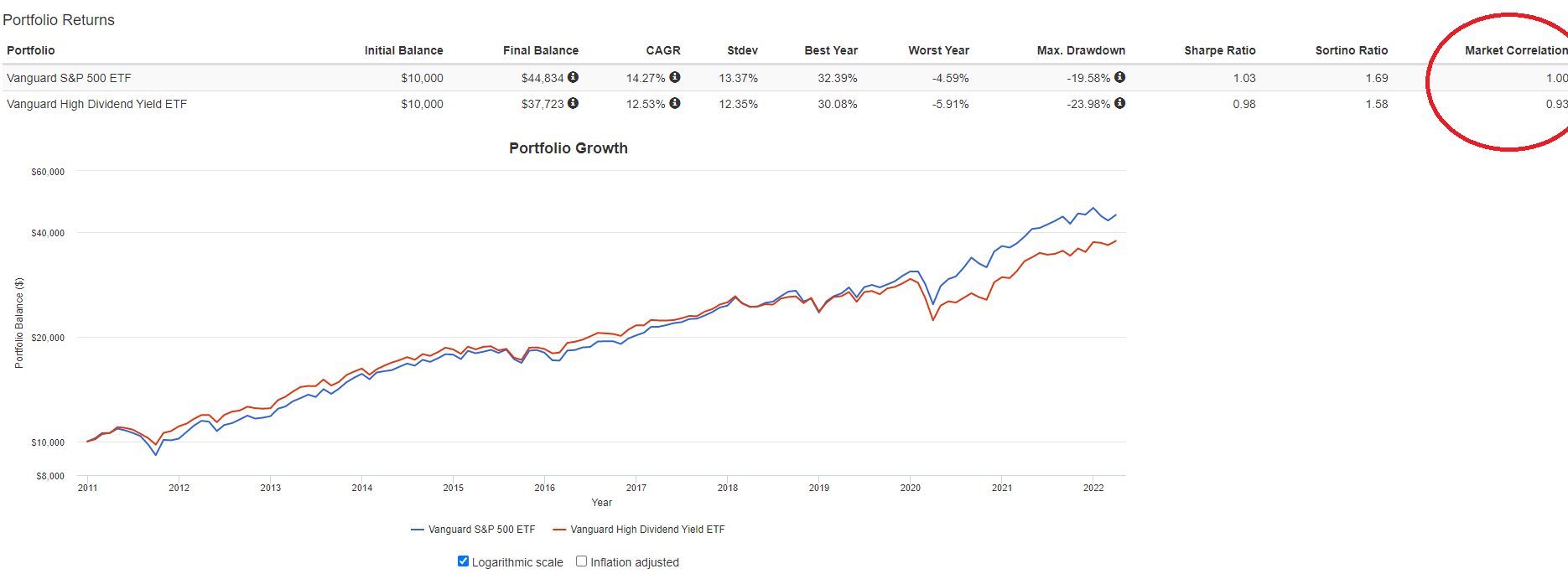Click the Market Correlation column header
The height and width of the screenshot is (574, 1568).
pyautogui.click(x=1515, y=50)
